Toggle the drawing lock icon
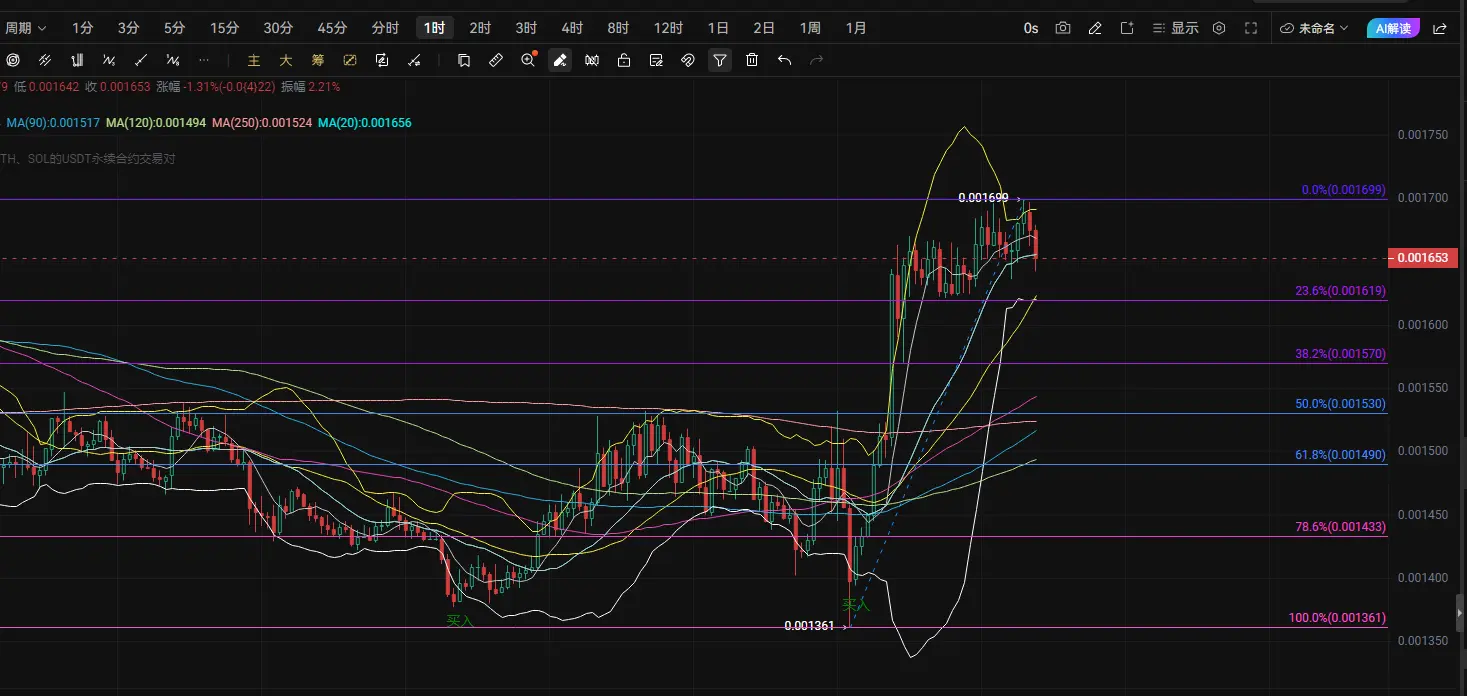The image size is (1467, 696). click(x=624, y=60)
